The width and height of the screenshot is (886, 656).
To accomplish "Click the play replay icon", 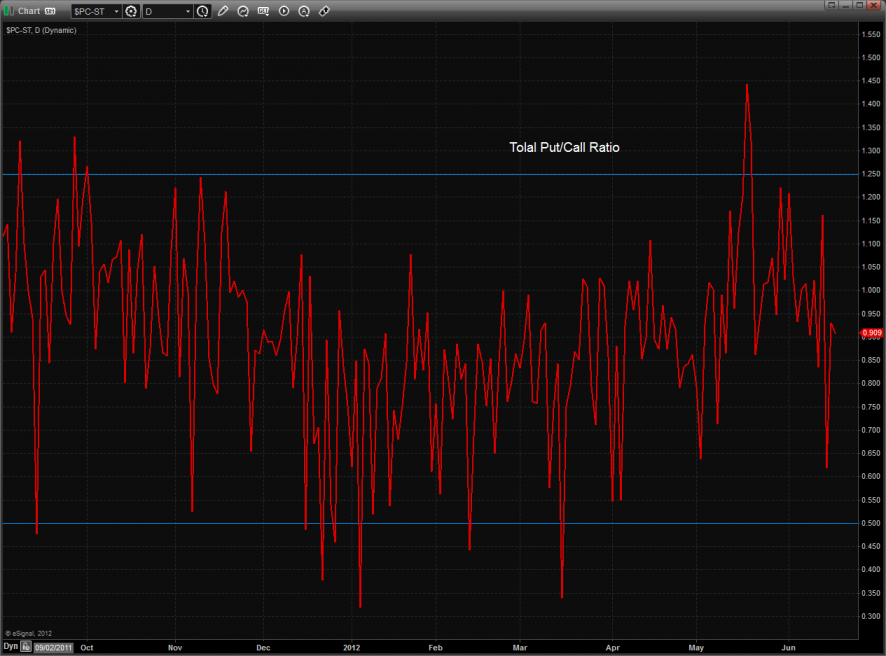I will (x=284, y=11).
